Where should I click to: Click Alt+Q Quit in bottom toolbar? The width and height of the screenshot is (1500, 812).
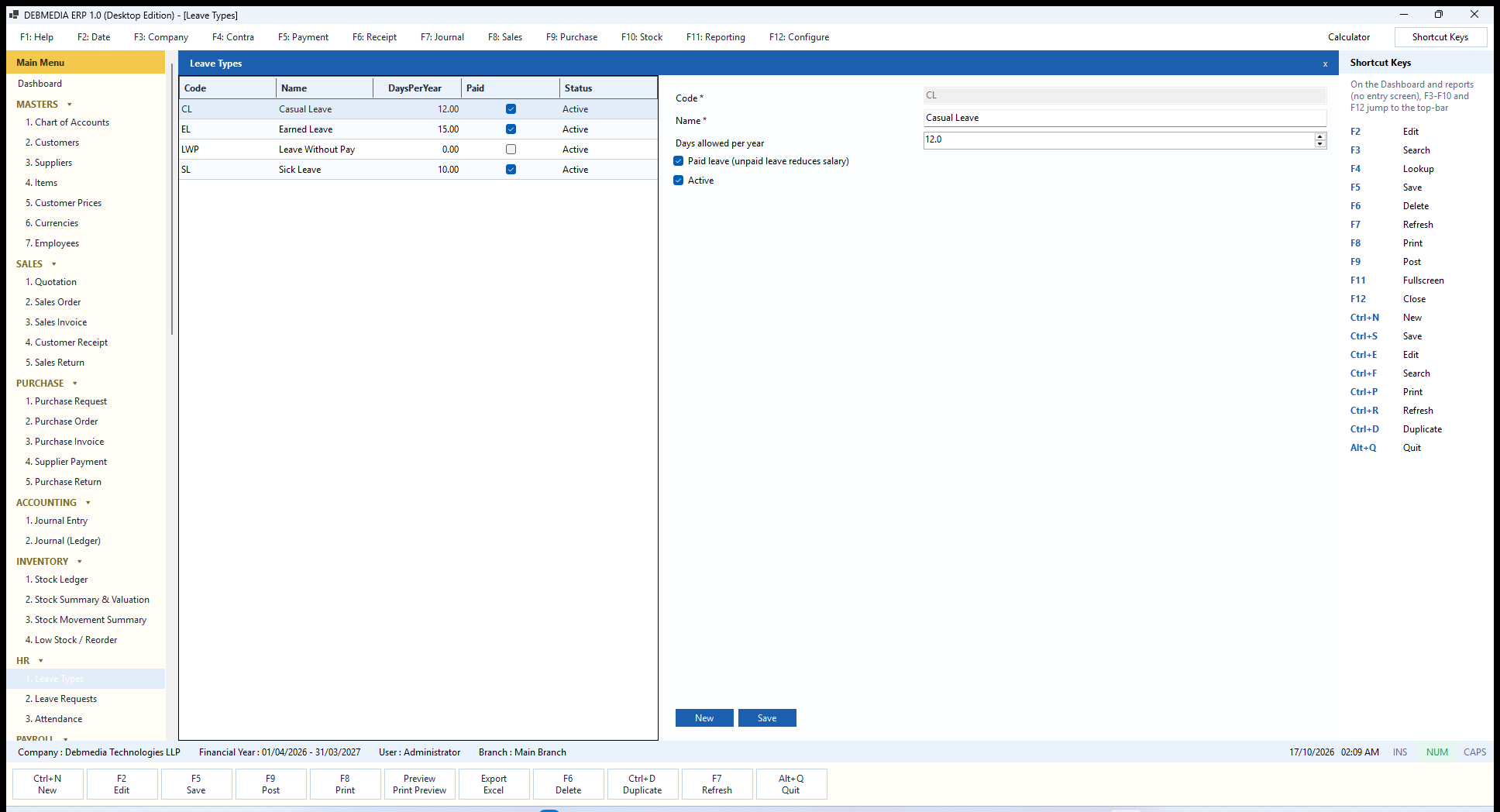tap(791, 784)
